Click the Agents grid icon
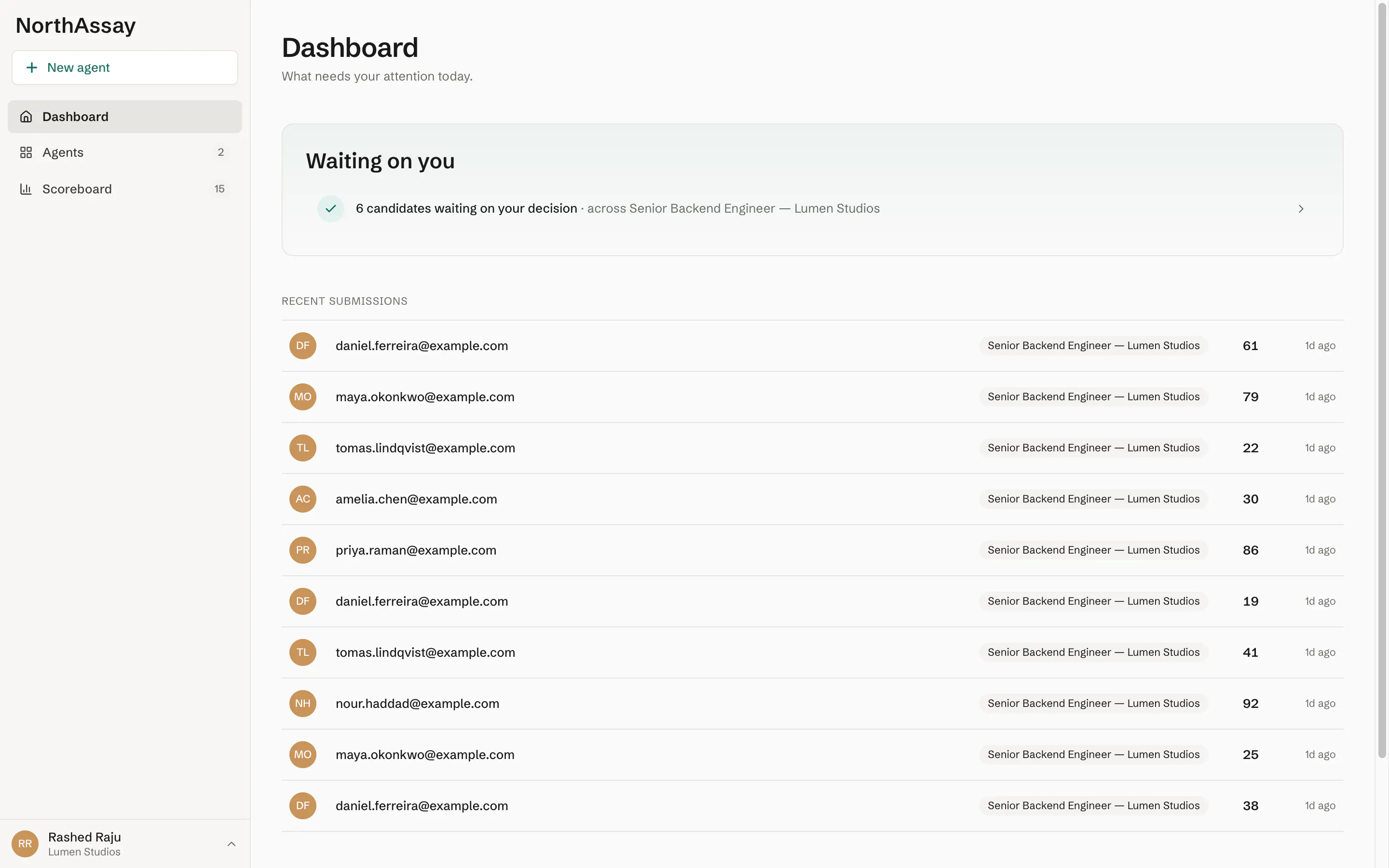Screen dimensions: 1389x868 point(26,152)
